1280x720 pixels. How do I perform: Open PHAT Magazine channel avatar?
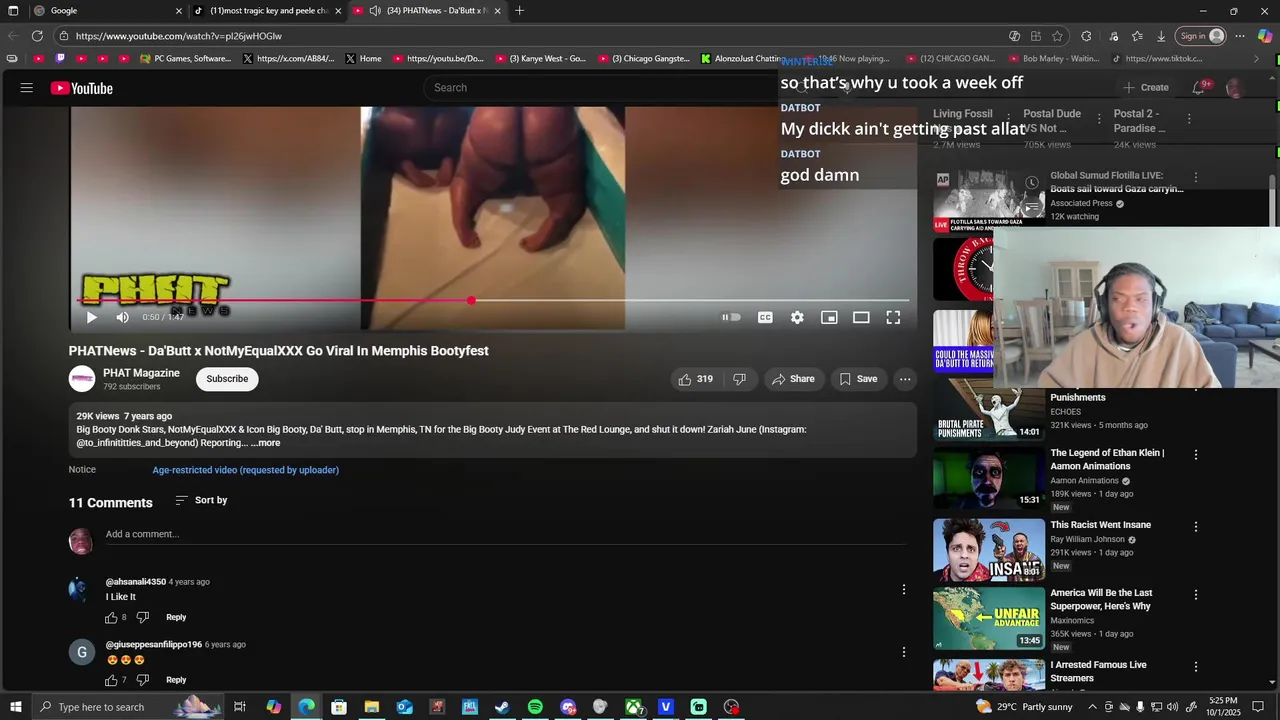(x=82, y=379)
